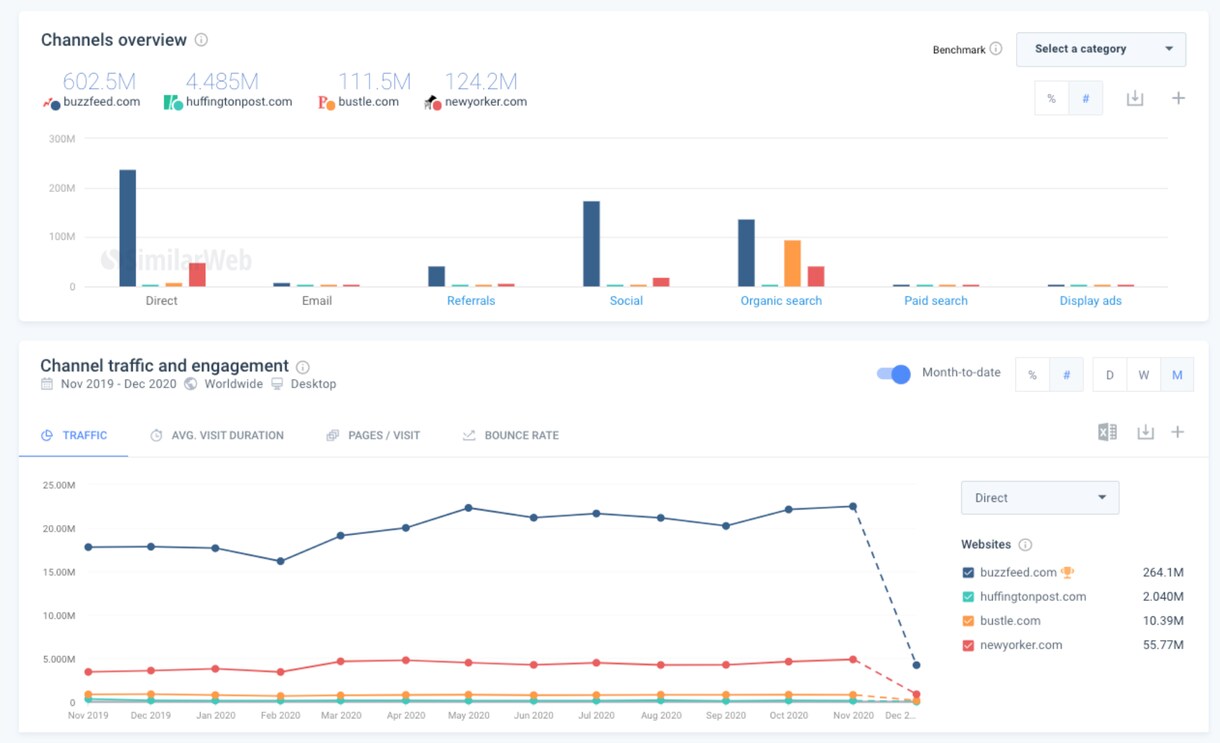Download the Channels overview chart
The height and width of the screenshot is (743, 1220).
[x=1135, y=98]
